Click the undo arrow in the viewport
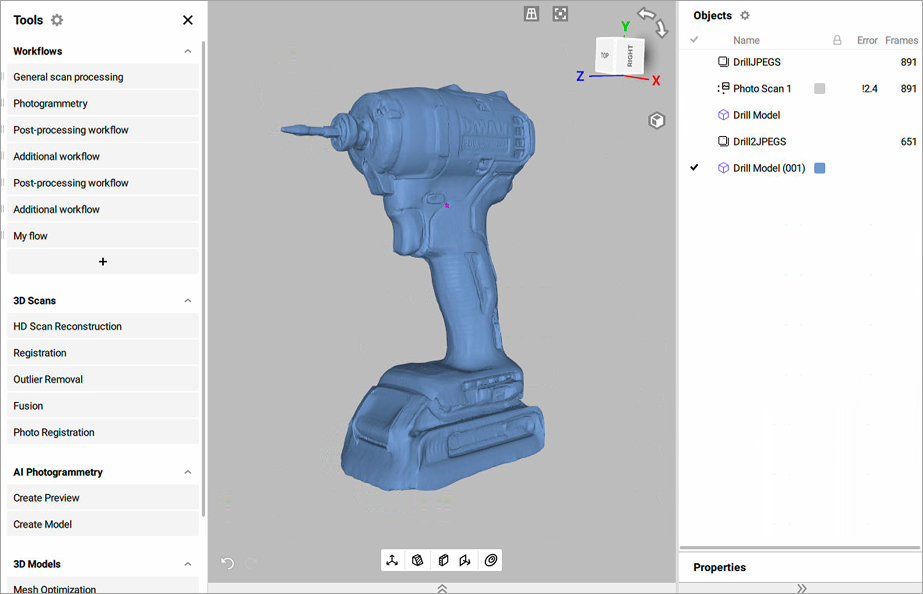923x594 pixels. [227, 564]
